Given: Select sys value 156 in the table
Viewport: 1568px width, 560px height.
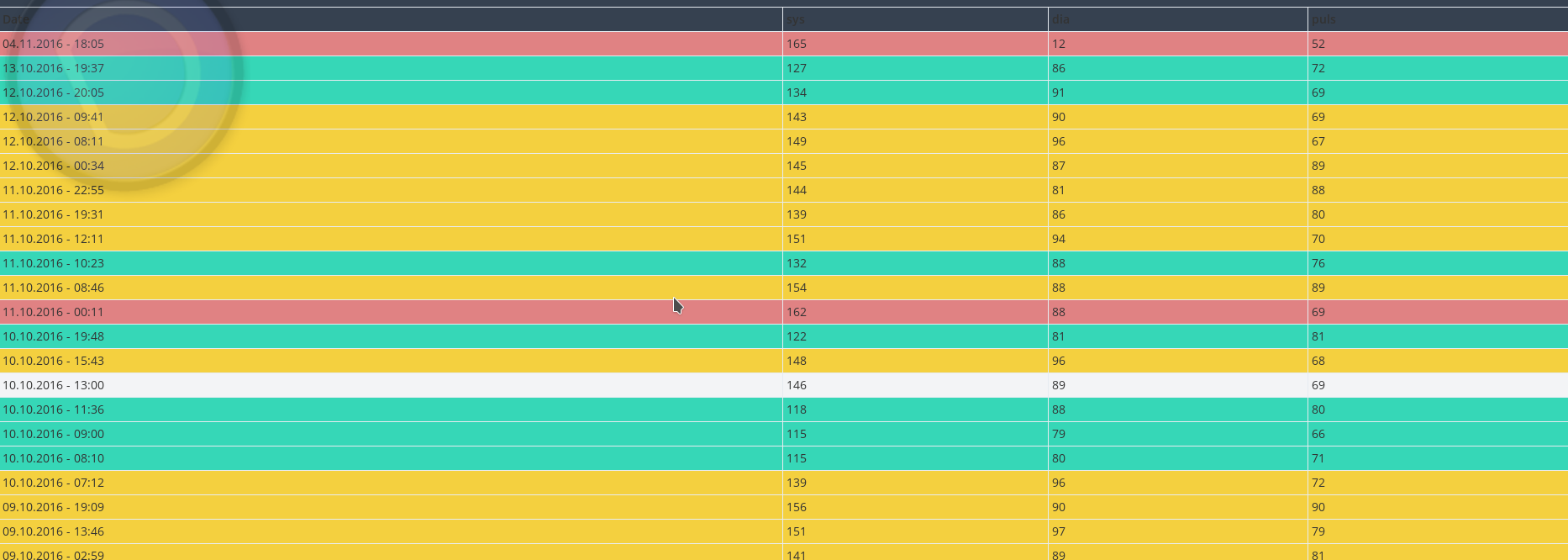Looking at the screenshot, I should coord(915,507).
